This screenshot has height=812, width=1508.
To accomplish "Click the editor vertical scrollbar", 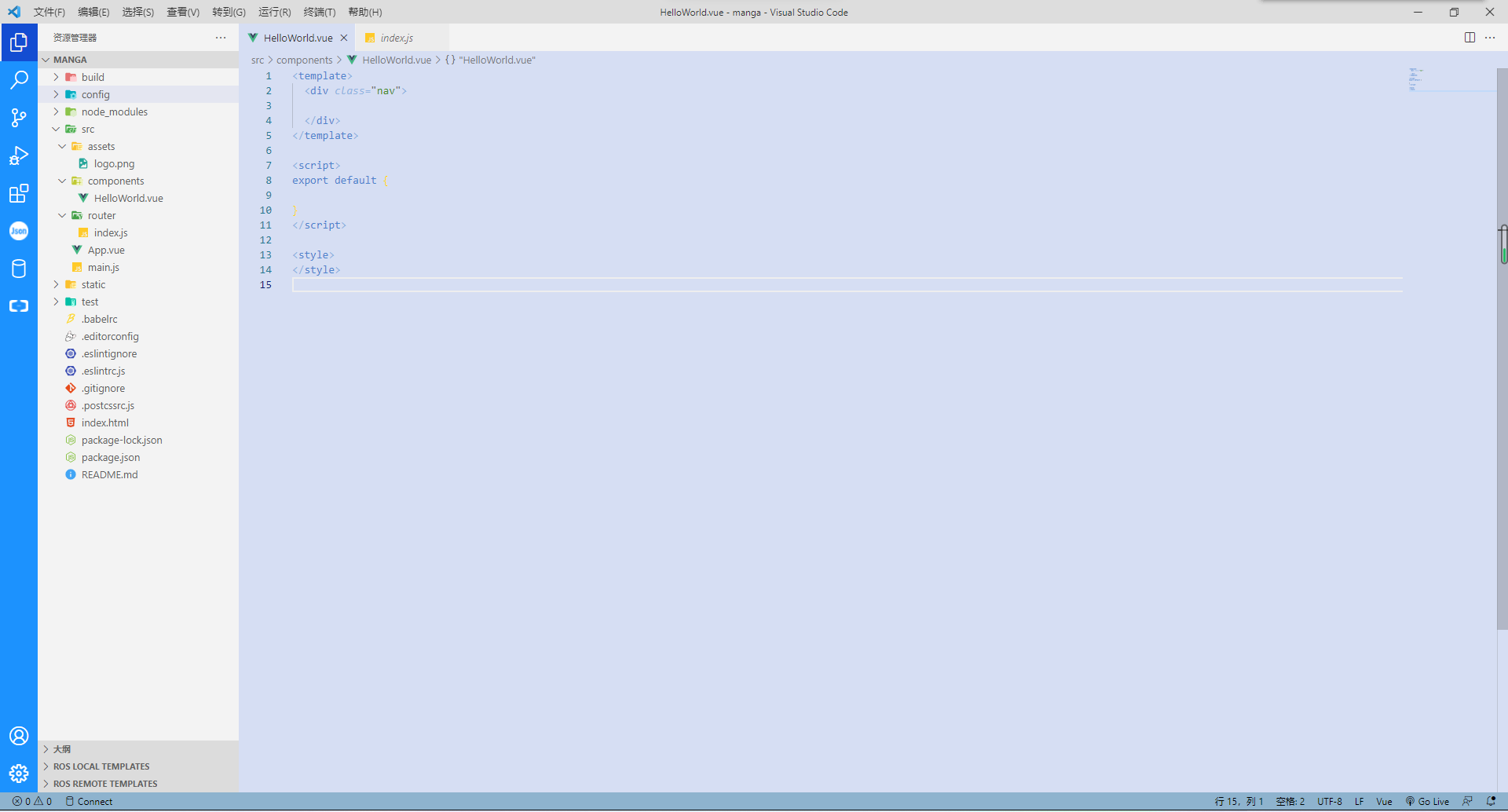I will [1502, 349].
